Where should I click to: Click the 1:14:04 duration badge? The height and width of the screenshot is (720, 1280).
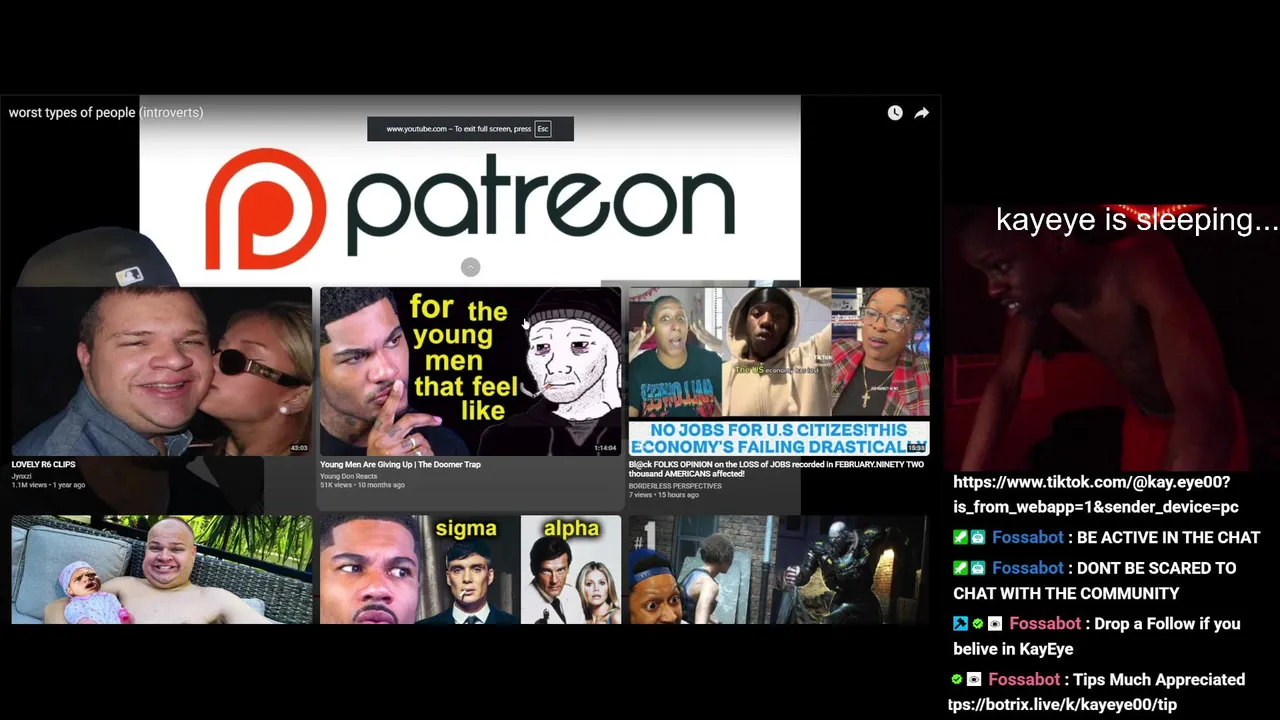(x=606, y=448)
